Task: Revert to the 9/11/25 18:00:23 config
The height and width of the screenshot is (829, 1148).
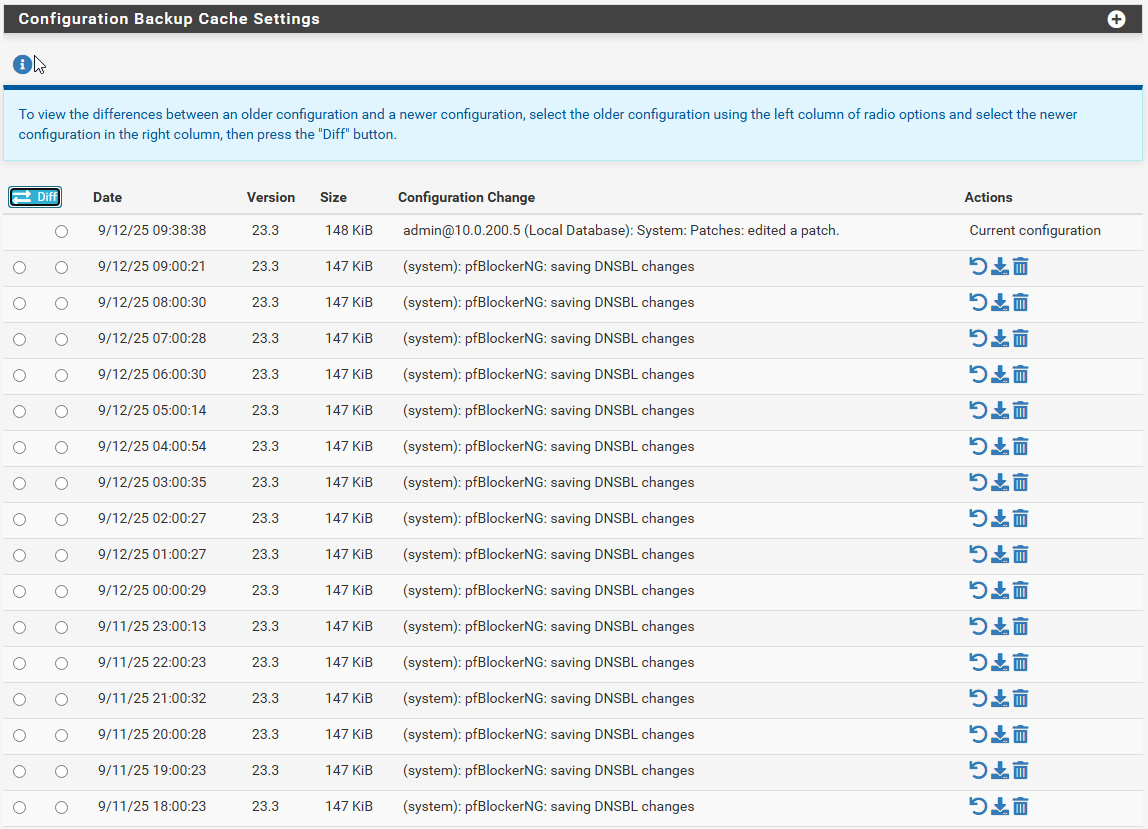Action: click(x=978, y=806)
